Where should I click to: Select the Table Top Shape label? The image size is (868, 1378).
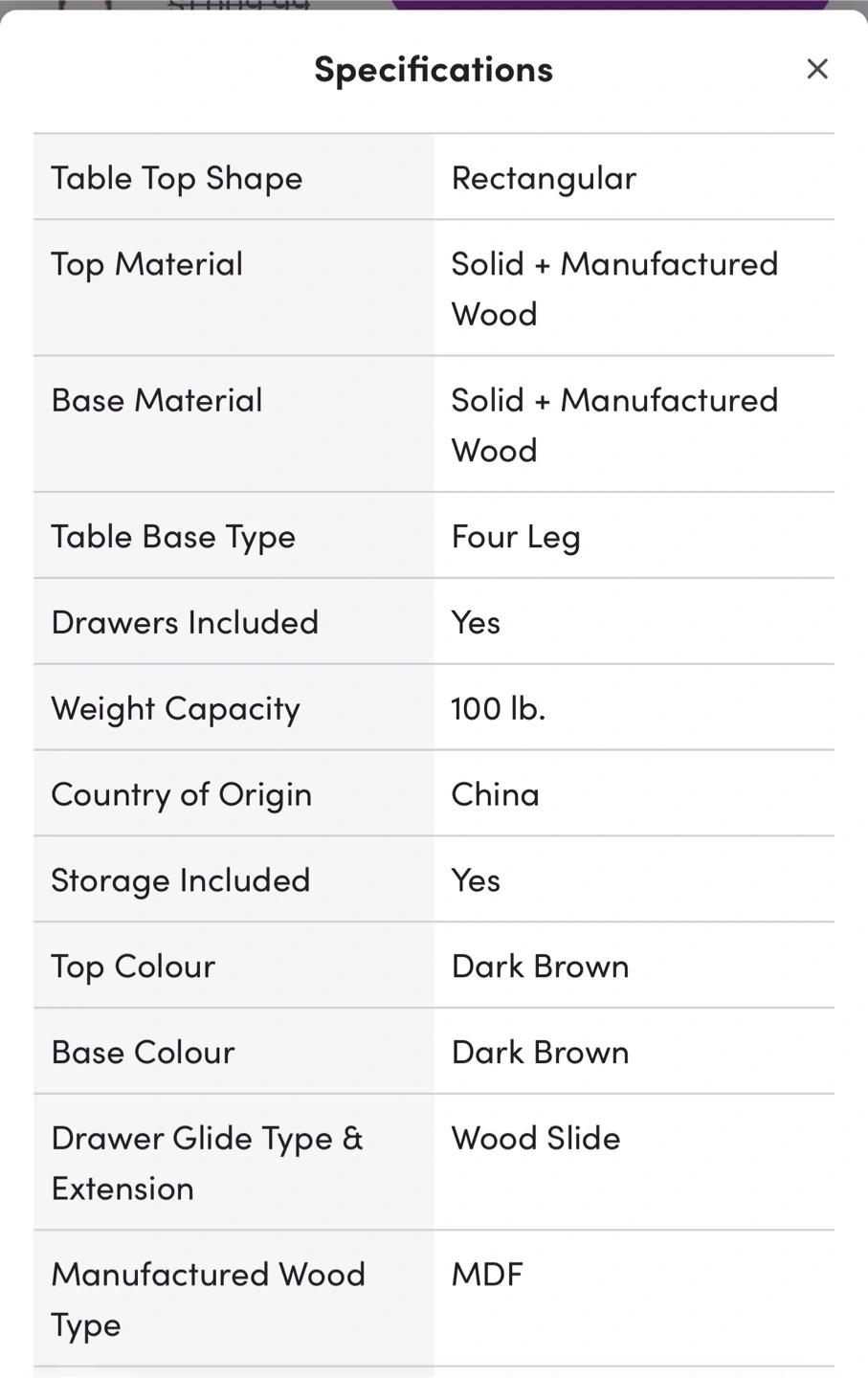pos(177,178)
